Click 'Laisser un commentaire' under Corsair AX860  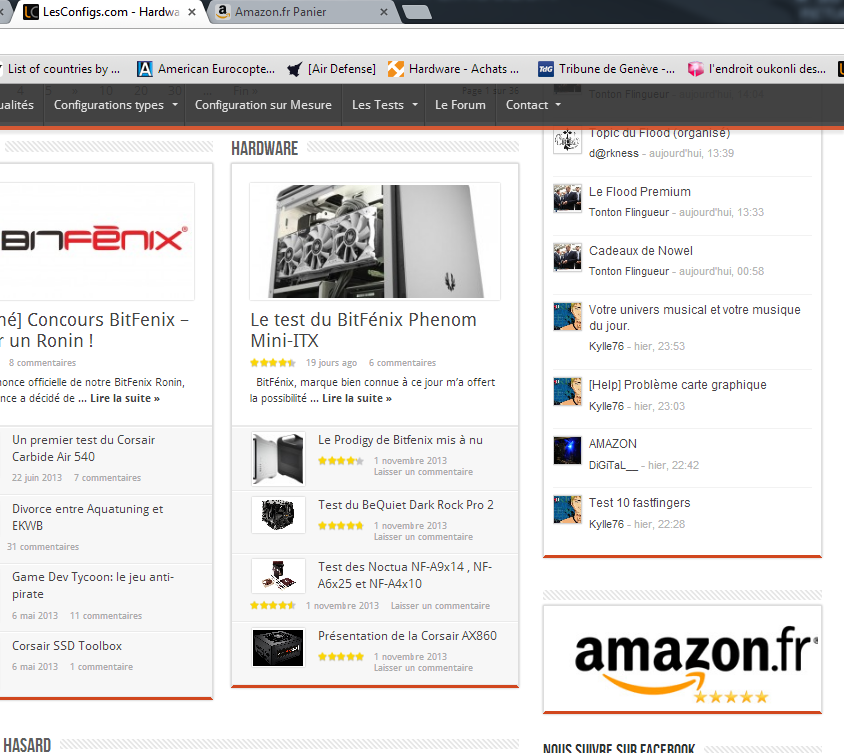[423, 668]
